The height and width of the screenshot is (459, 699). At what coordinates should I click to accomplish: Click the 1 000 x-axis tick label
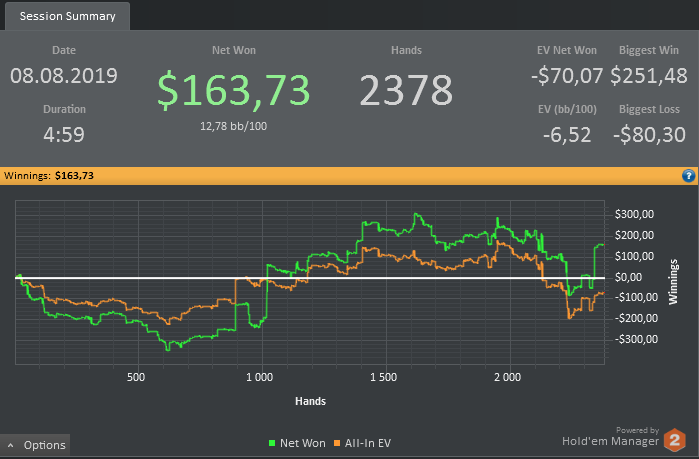(x=259, y=377)
